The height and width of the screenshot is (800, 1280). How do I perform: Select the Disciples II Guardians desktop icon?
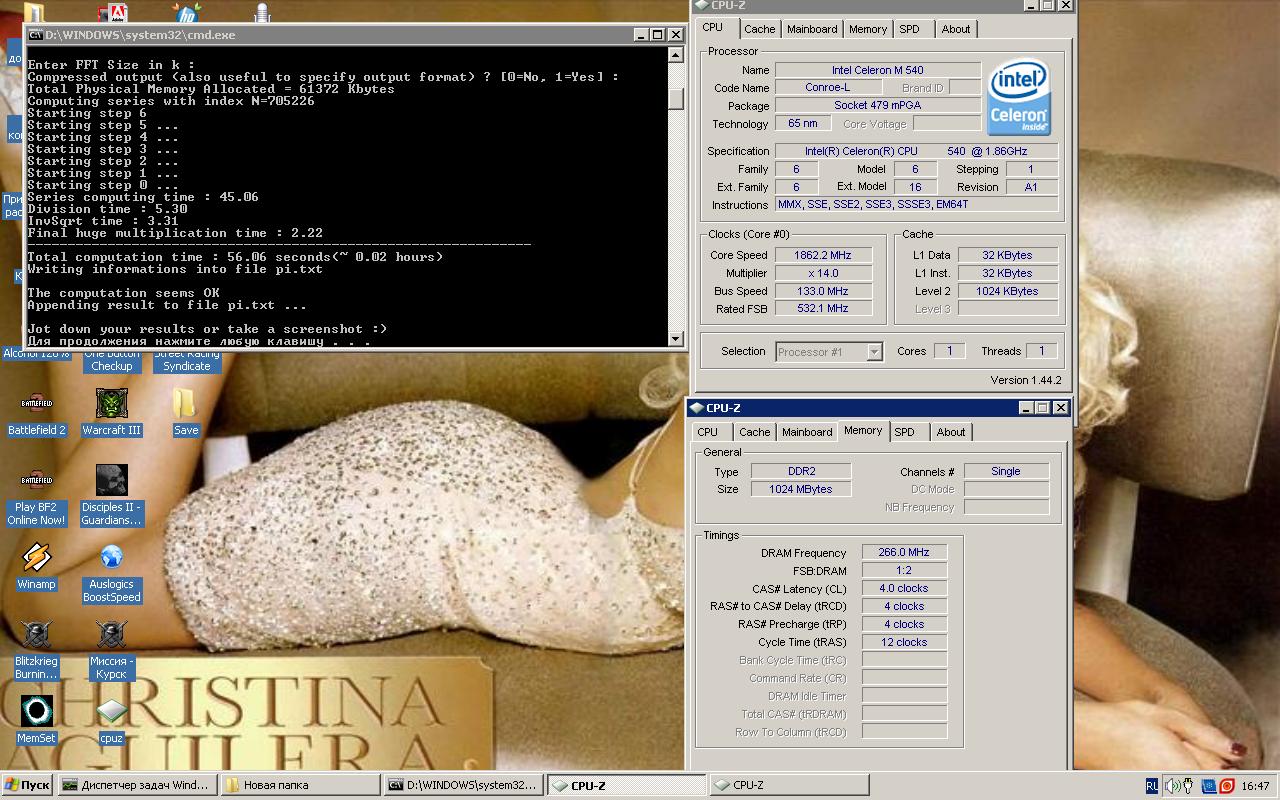pyautogui.click(x=111, y=496)
